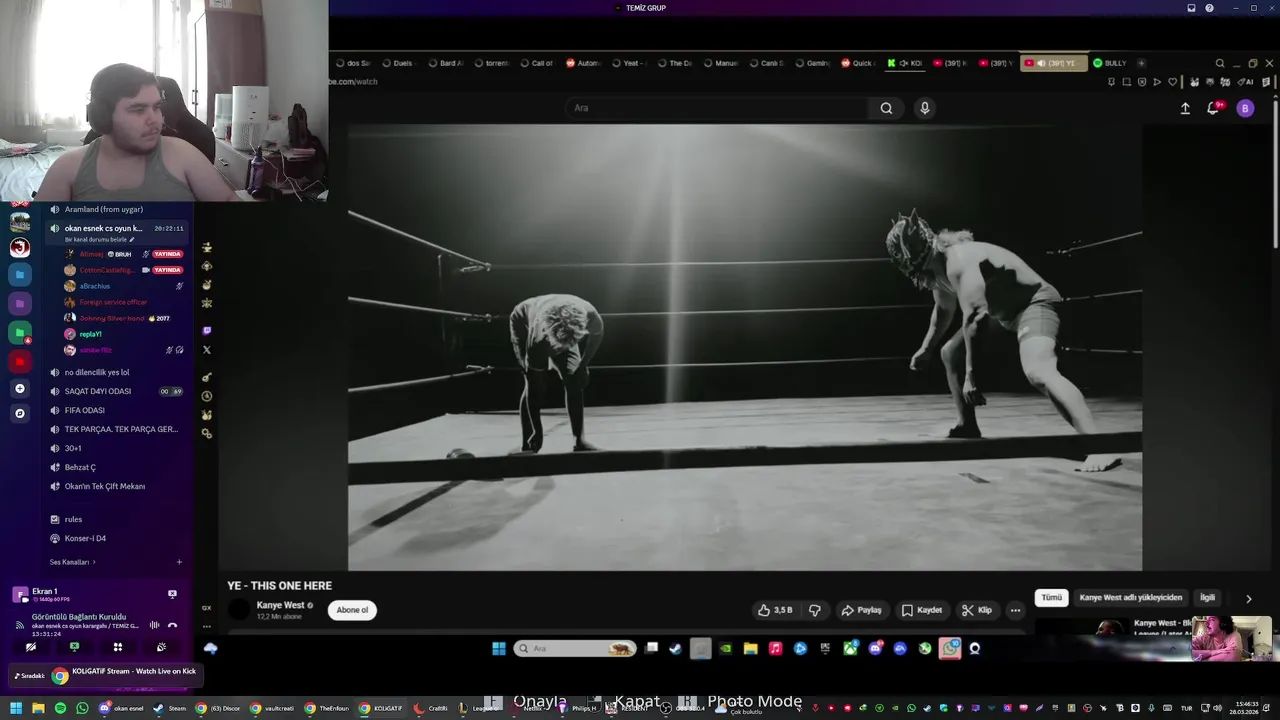The height and width of the screenshot is (720, 1280).
Task: Join the 30+1 voice channel
Action: coord(73,448)
